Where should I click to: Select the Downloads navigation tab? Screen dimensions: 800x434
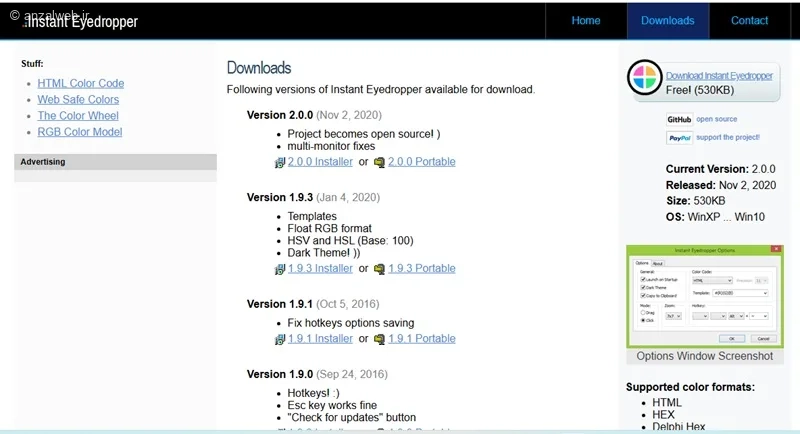click(668, 21)
